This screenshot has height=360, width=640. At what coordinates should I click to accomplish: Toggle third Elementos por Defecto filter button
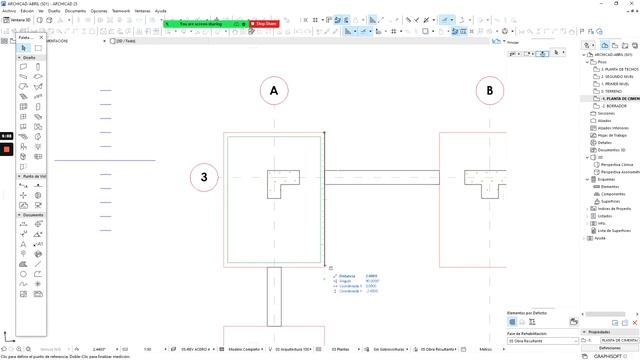(532, 322)
